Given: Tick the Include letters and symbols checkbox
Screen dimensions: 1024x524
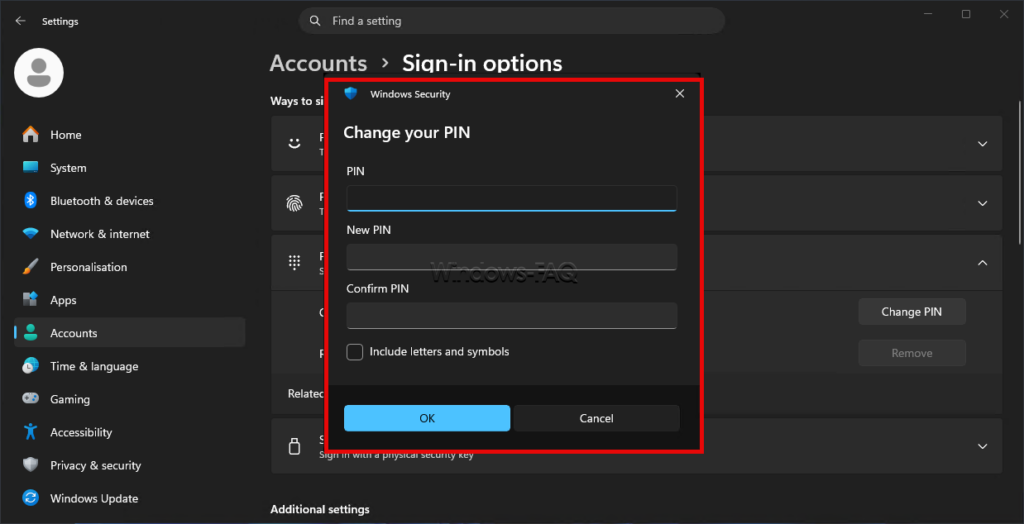Looking at the screenshot, I should click(x=355, y=352).
